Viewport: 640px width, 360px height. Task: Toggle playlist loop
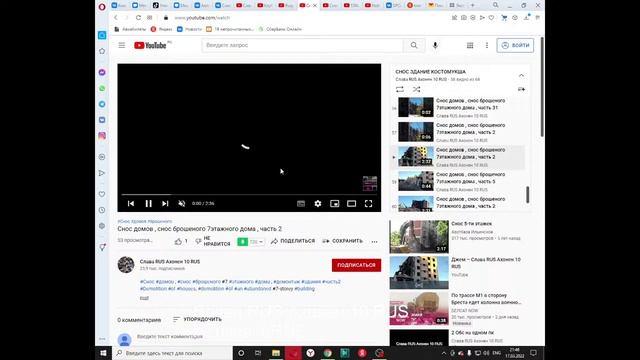400,89
